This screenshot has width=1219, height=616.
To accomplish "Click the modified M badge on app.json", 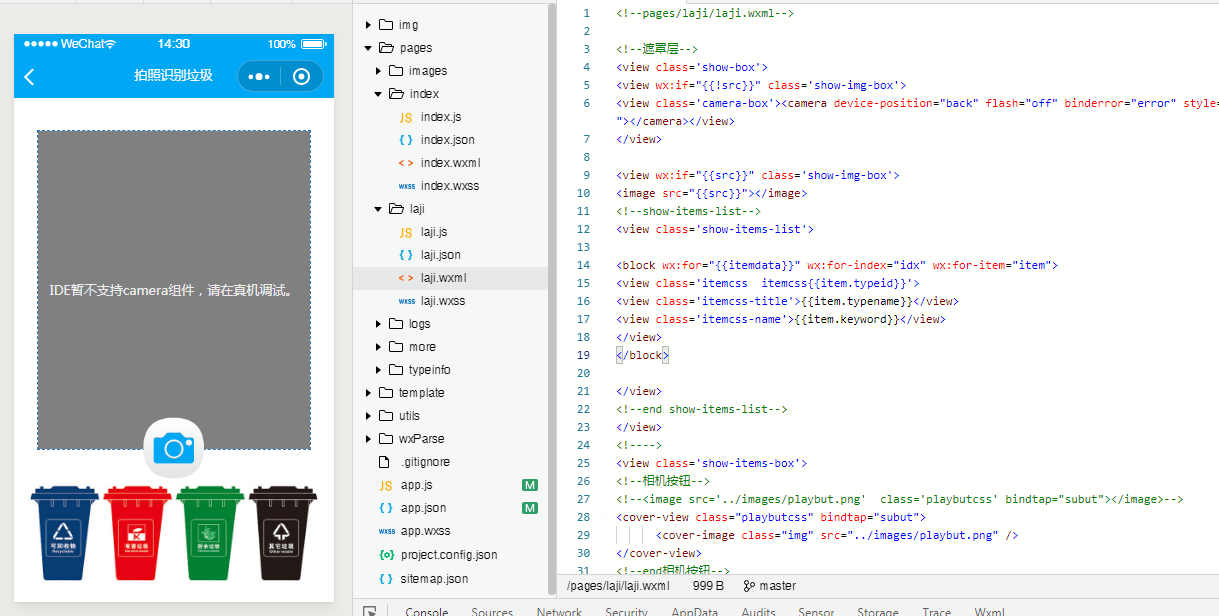I will tap(530, 508).
